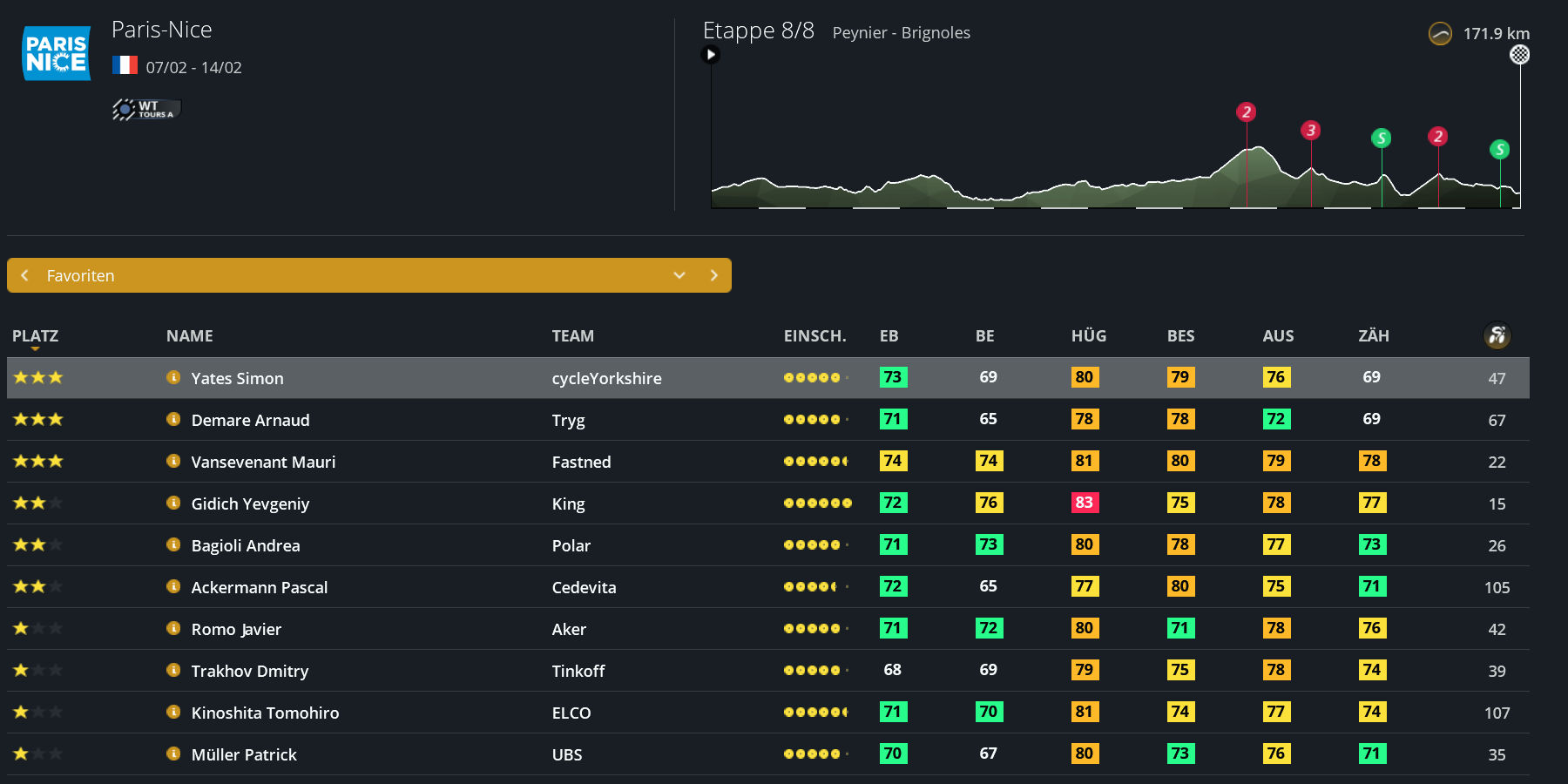This screenshot has height=784, width=1568.
Task: Sort table by PLATZ column
Action: pyautogui.click(x=35, y=336)
